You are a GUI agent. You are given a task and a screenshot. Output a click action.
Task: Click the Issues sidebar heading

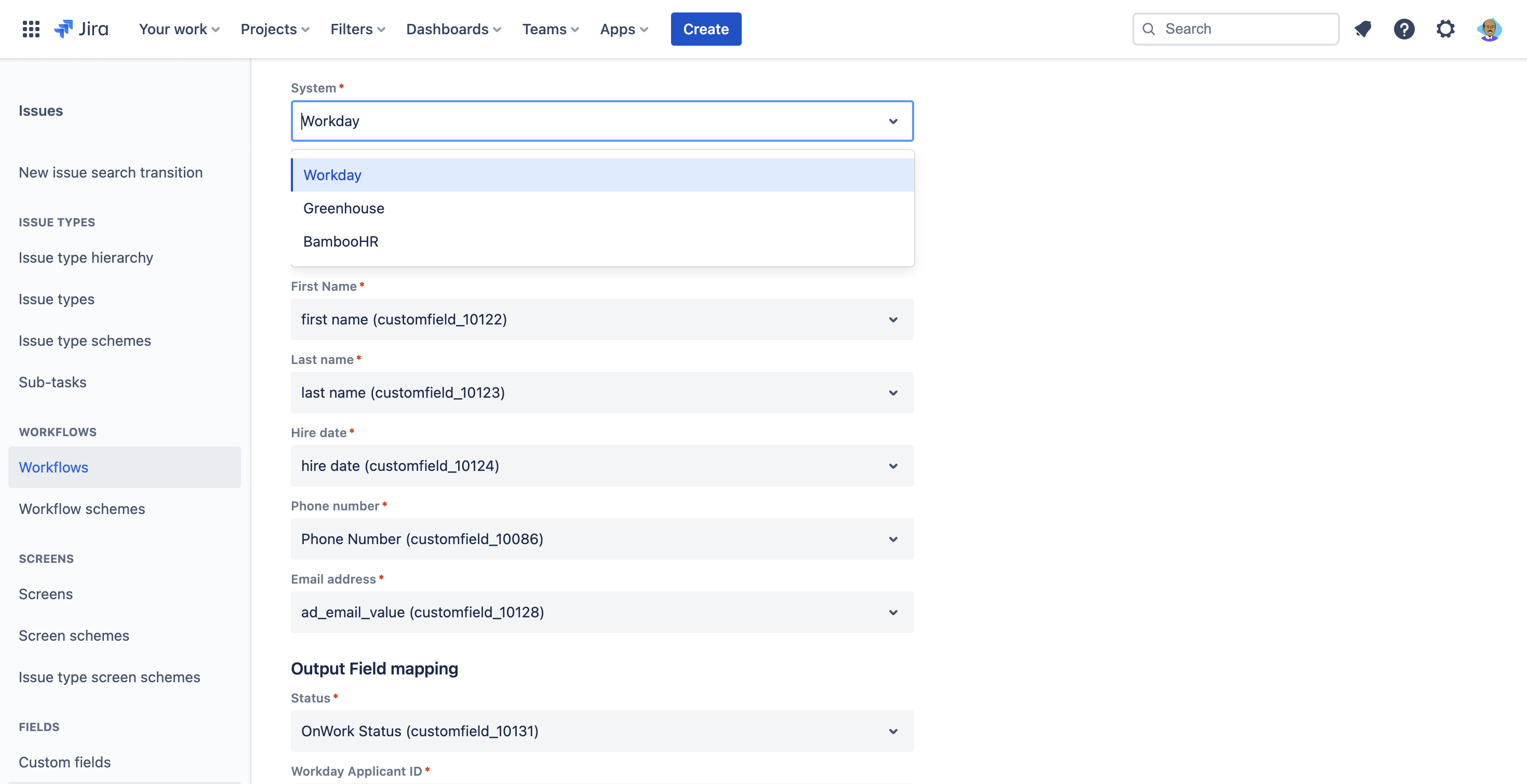(x=41, y=111)
